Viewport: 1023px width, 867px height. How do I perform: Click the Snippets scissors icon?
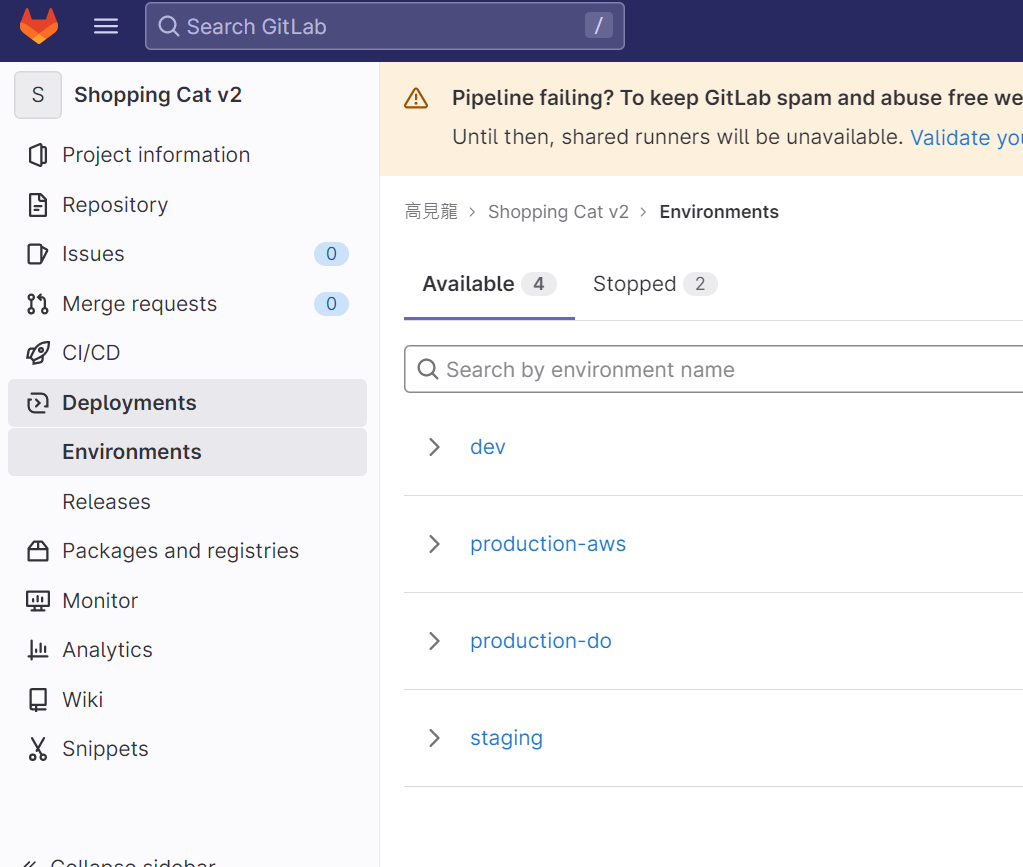(38, 749)
